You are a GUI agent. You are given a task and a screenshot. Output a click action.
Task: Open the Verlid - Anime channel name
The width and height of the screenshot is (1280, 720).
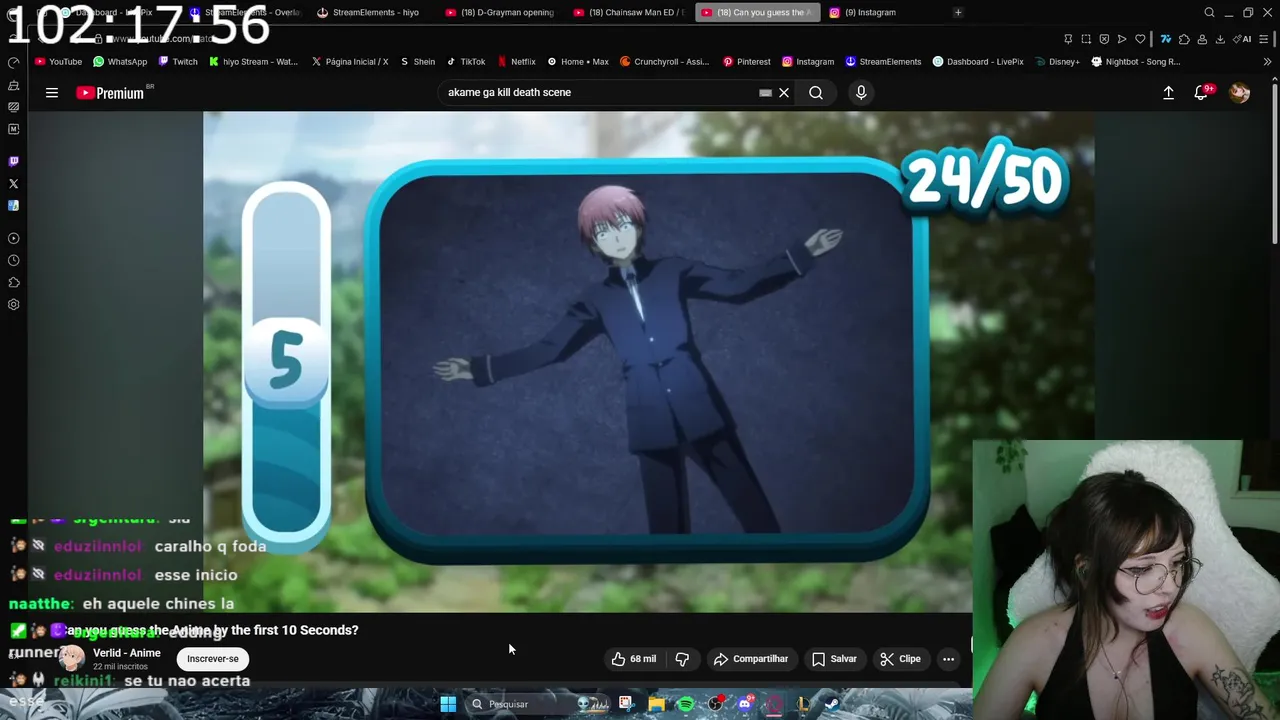[x=127, y=653]
